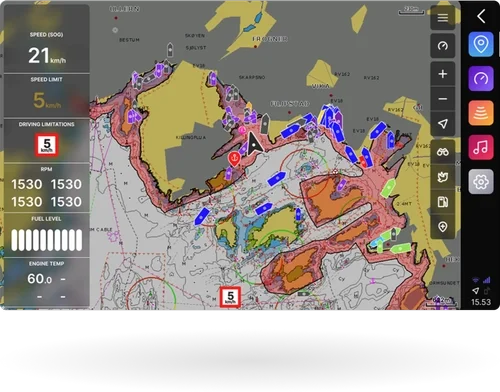This screenshot has width=500, height=392.
Task: Open the gray settings gear app
Action: [481, 182]
